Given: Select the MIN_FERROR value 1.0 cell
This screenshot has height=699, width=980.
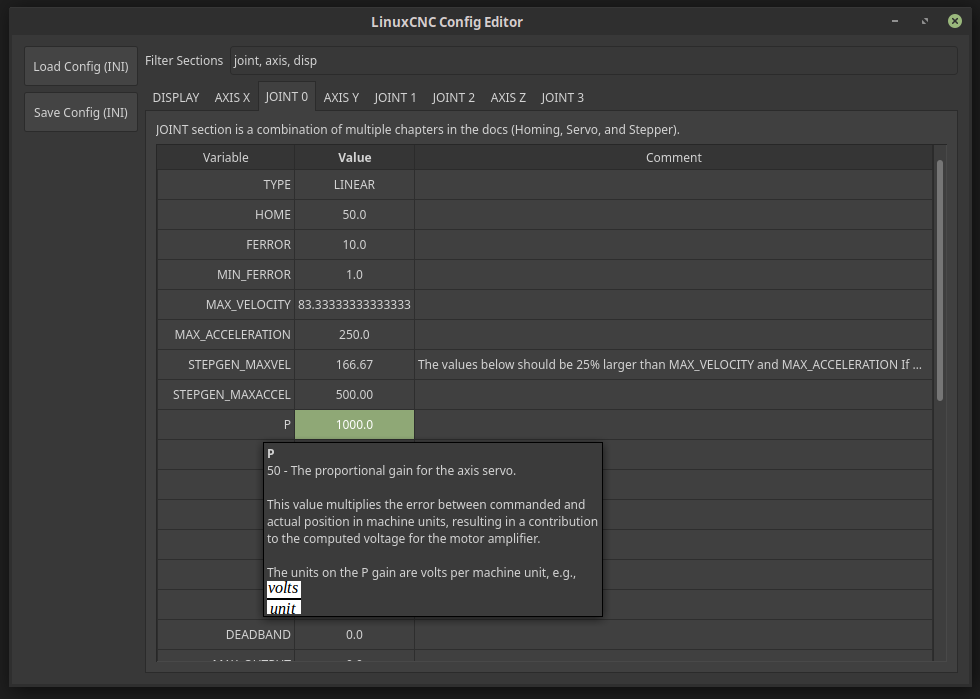Looking at the screenshot, I should [354, 274].
